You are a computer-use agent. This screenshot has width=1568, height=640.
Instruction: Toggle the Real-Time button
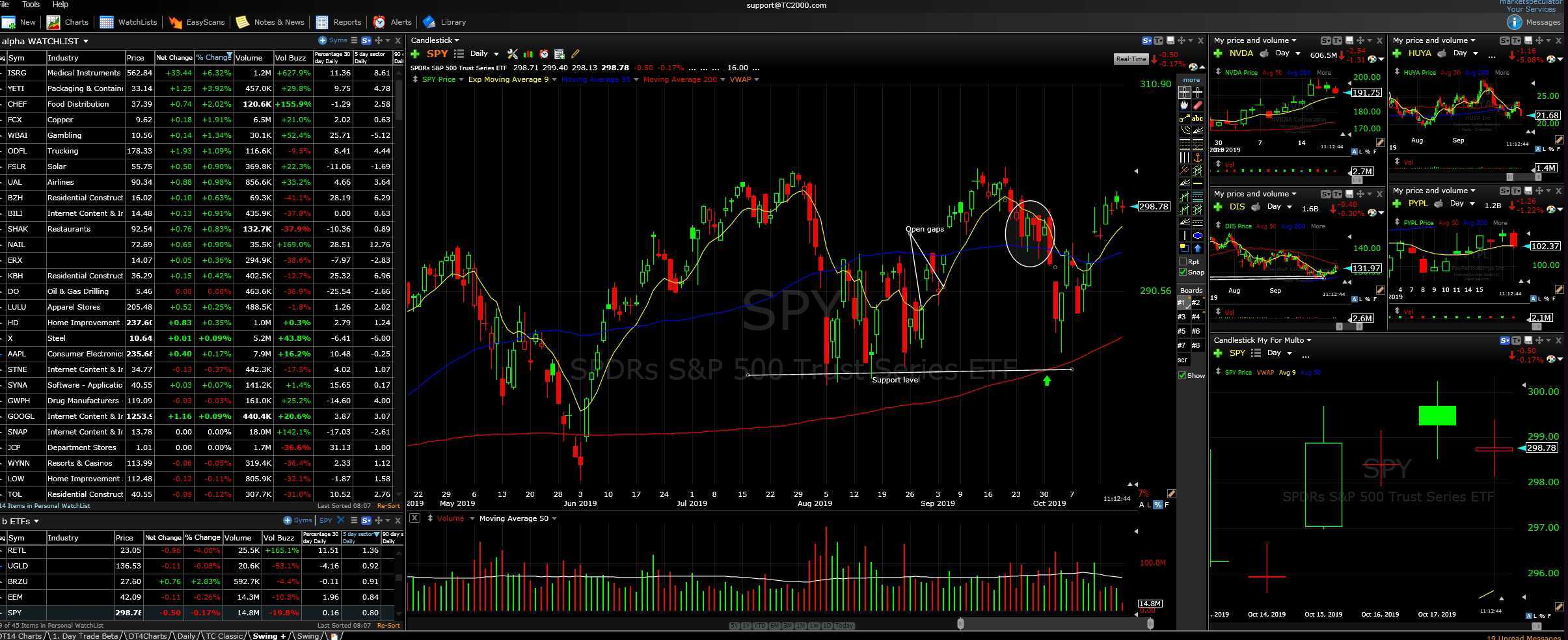(x=1131, y=59)
